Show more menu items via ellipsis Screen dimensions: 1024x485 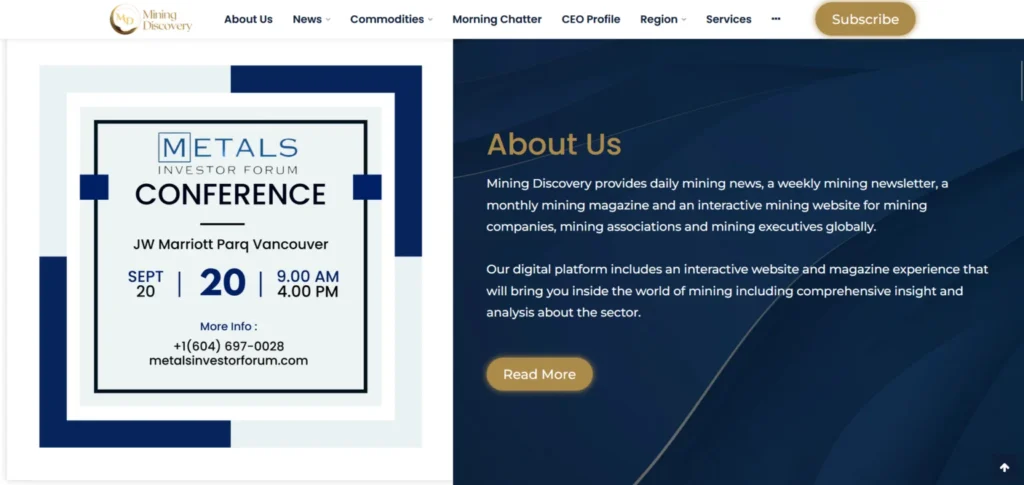click(x=776, y=19)
